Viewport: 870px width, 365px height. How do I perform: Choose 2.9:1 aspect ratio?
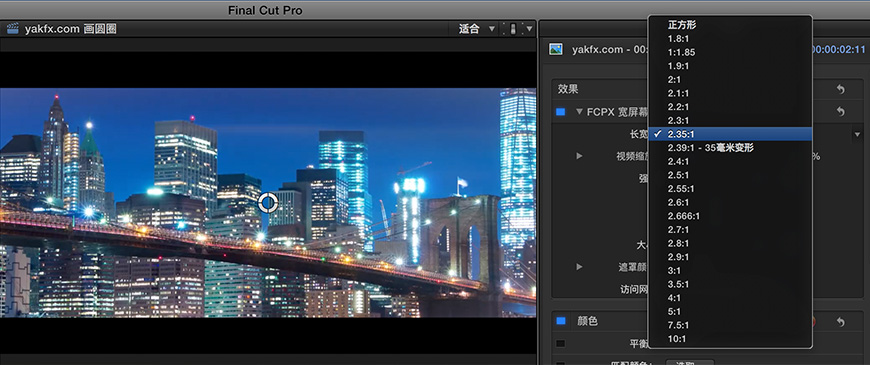click(730, 257)
